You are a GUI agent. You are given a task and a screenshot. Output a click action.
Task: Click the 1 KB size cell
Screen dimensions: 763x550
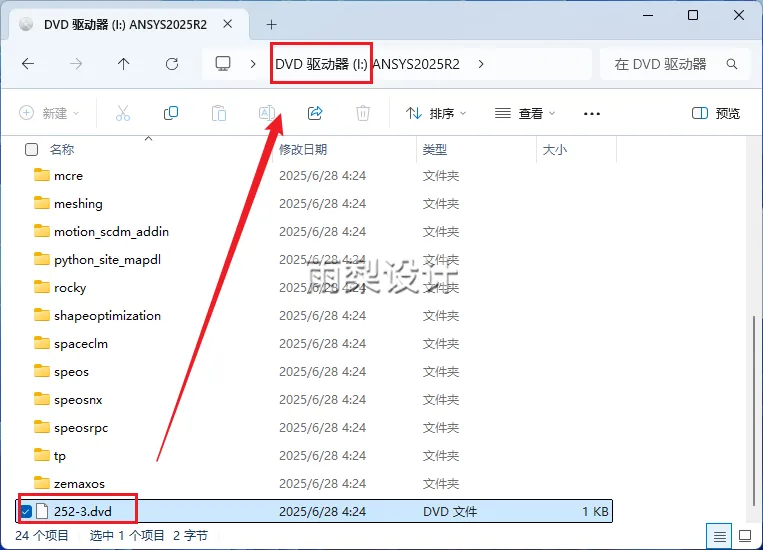595,512
